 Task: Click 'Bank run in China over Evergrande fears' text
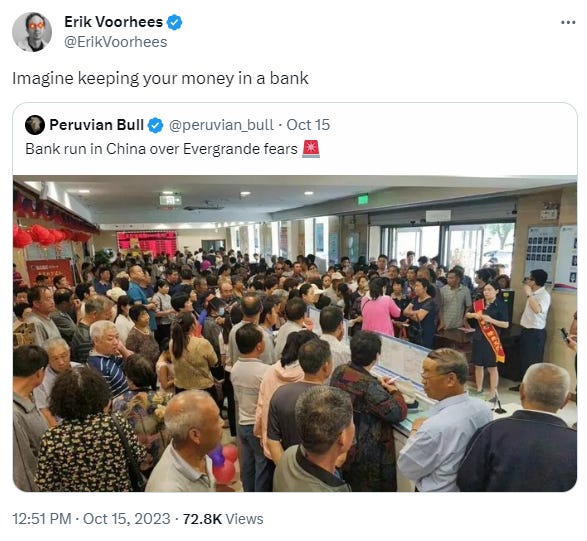click(161, 149)
